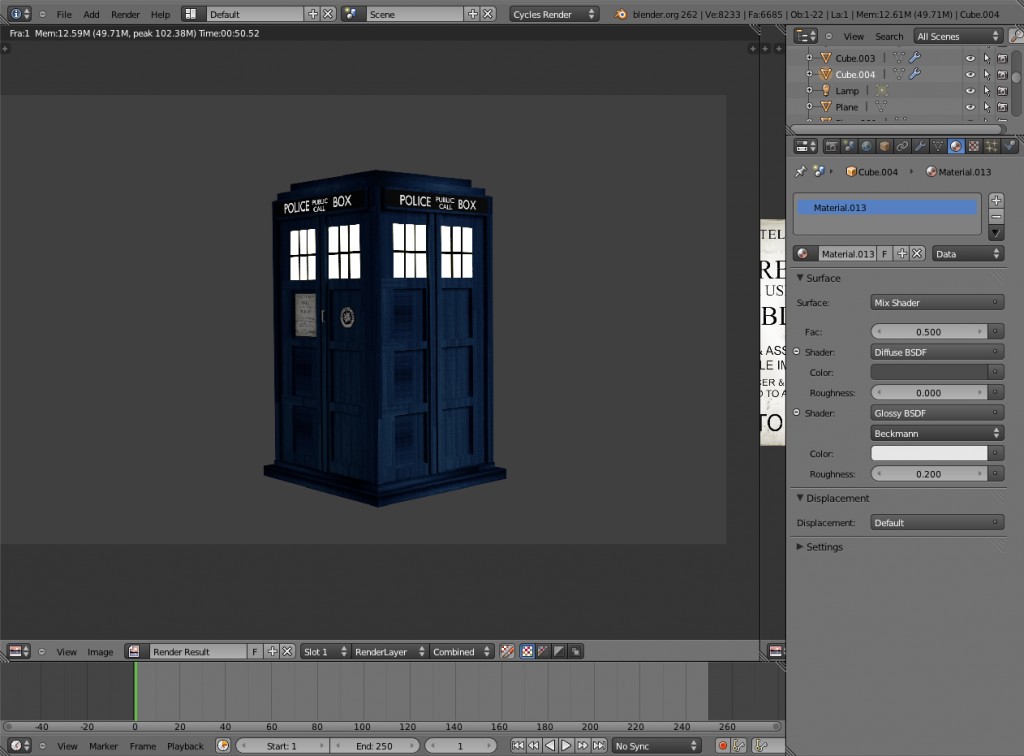Image resolution: width=1024 pixels, height=756 pixels.
Task: Open the Image menu in editor footer
Action: 100,651
